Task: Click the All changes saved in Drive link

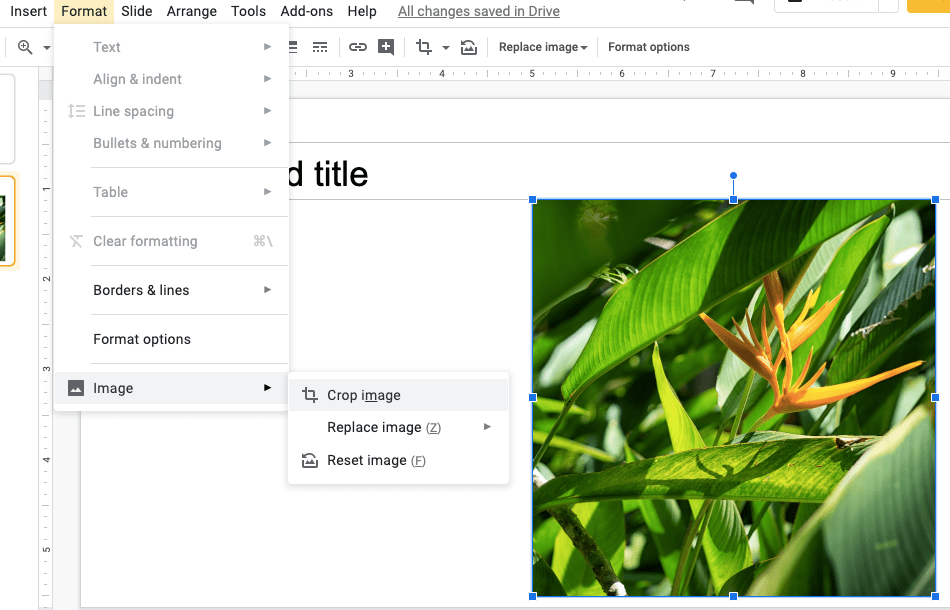Action: [x=479, y=11]
